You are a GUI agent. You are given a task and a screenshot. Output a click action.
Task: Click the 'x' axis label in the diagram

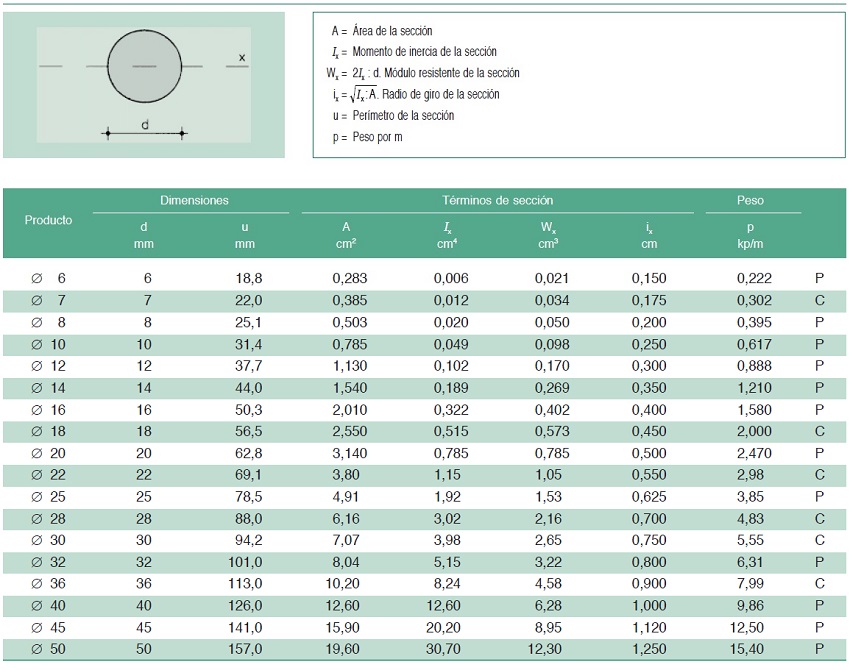pyautogui.click(x=241, y=58)
